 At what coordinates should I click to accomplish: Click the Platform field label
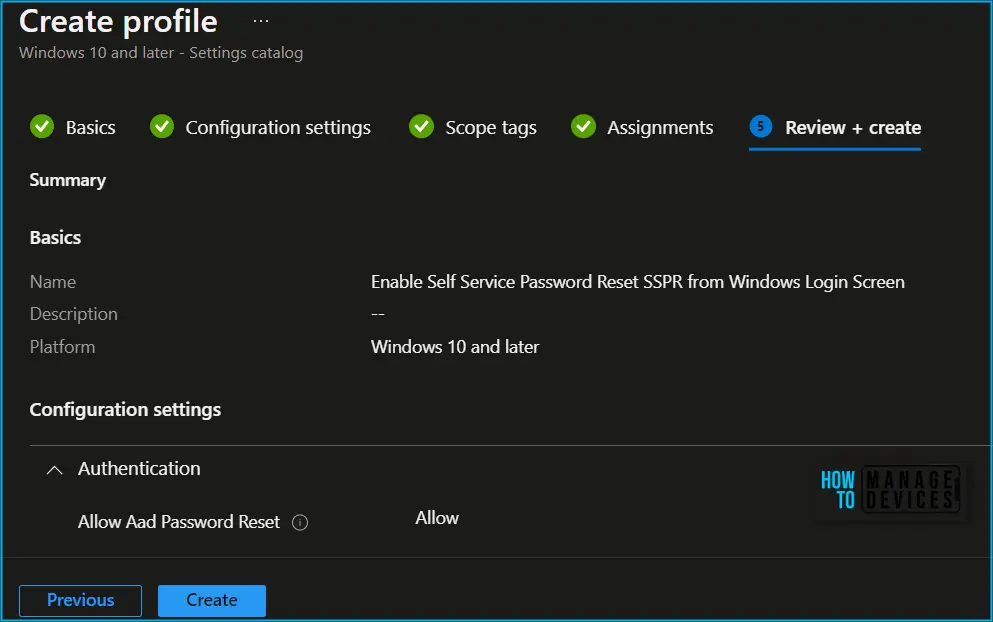62,347
